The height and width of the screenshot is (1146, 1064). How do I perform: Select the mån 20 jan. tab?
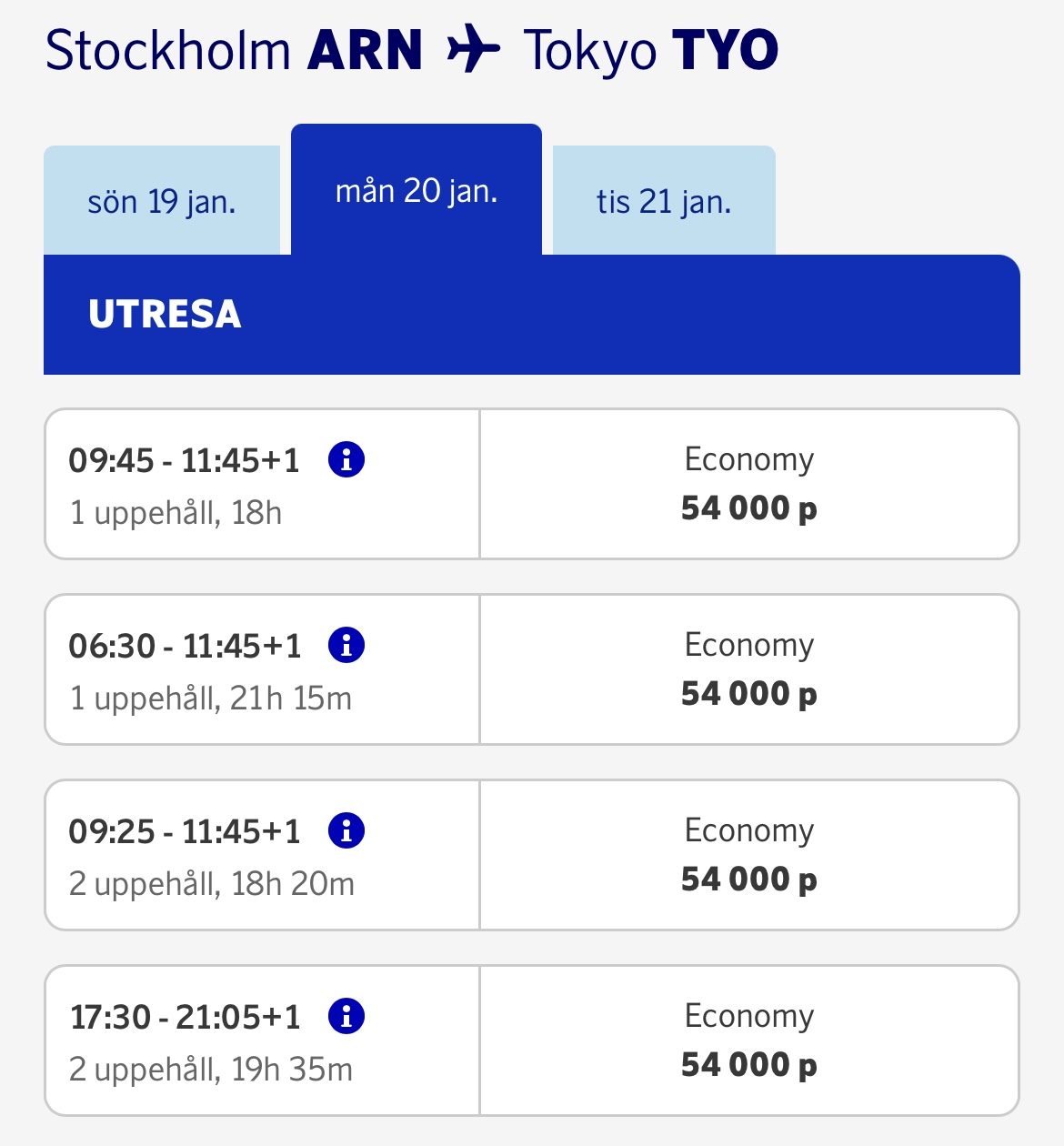tap(417, 191)
